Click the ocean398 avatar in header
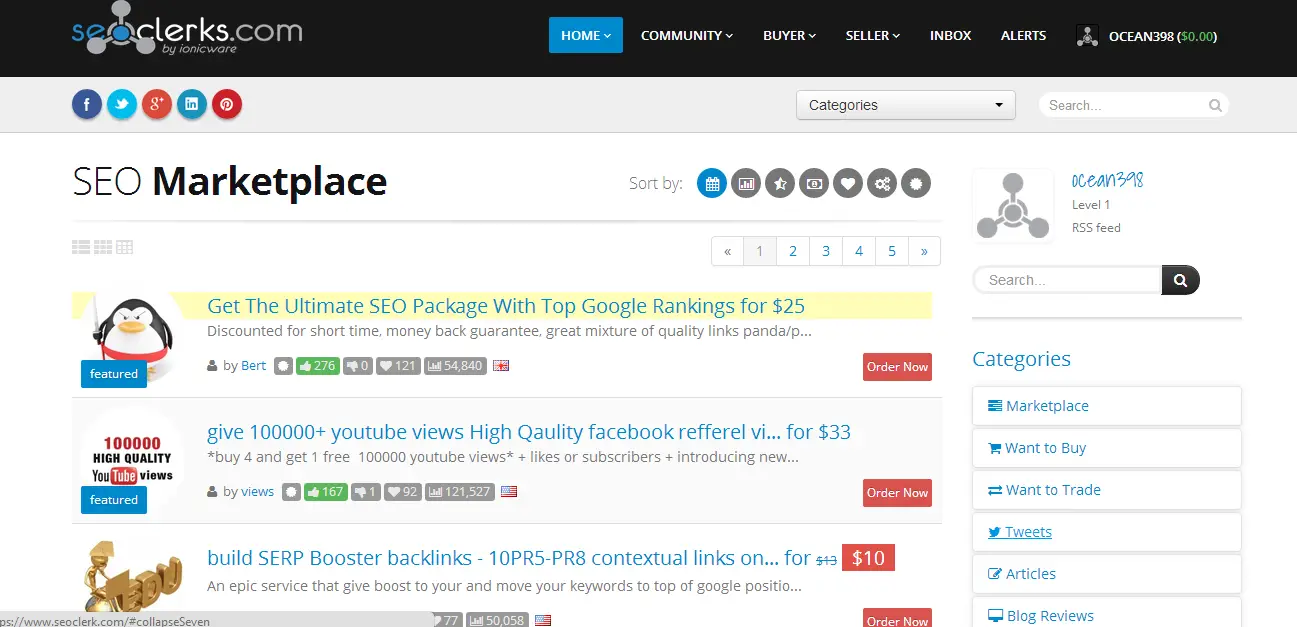 [1087, 36]
